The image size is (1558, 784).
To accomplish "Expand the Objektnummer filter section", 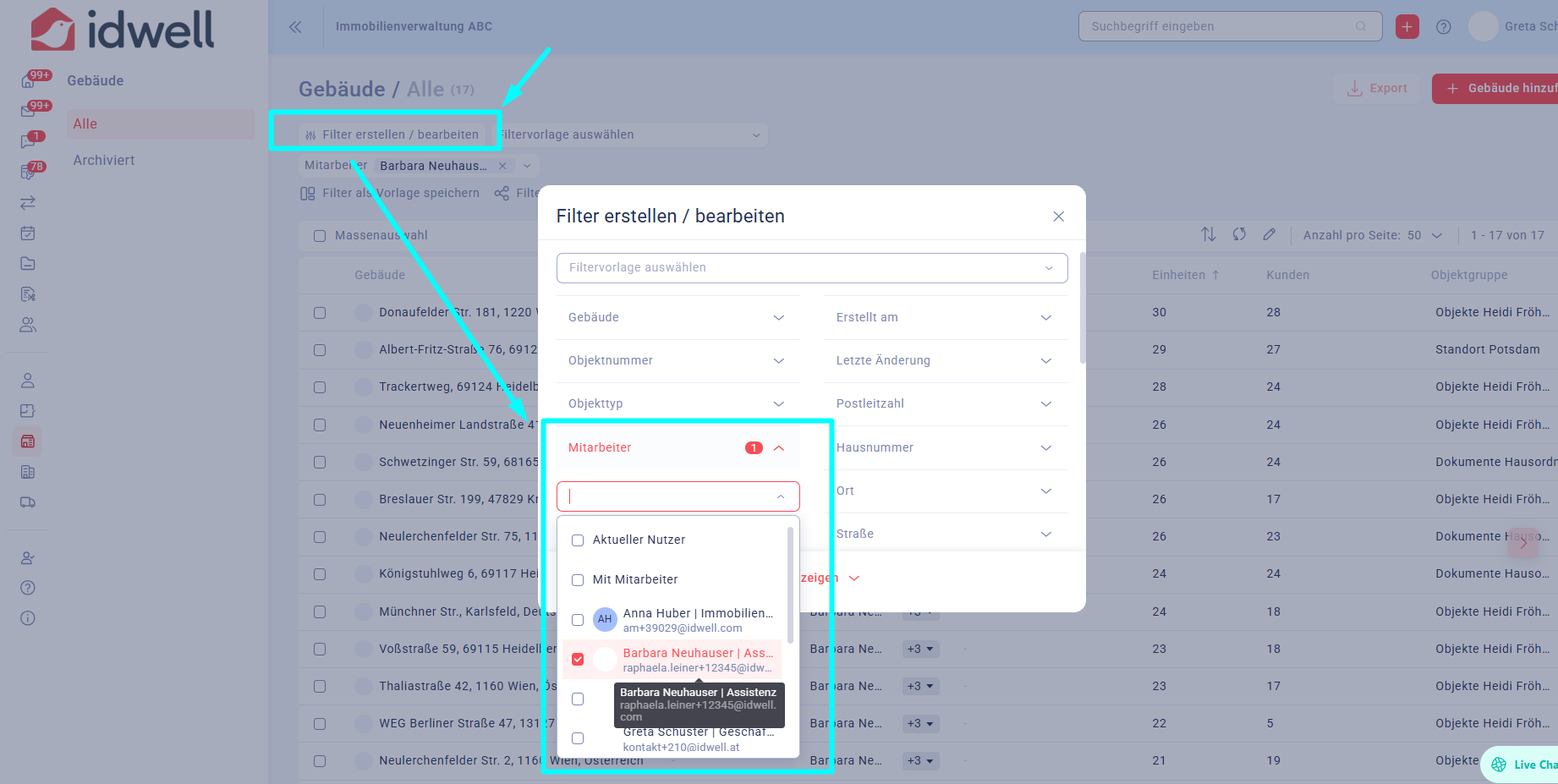I will point(678,360).
